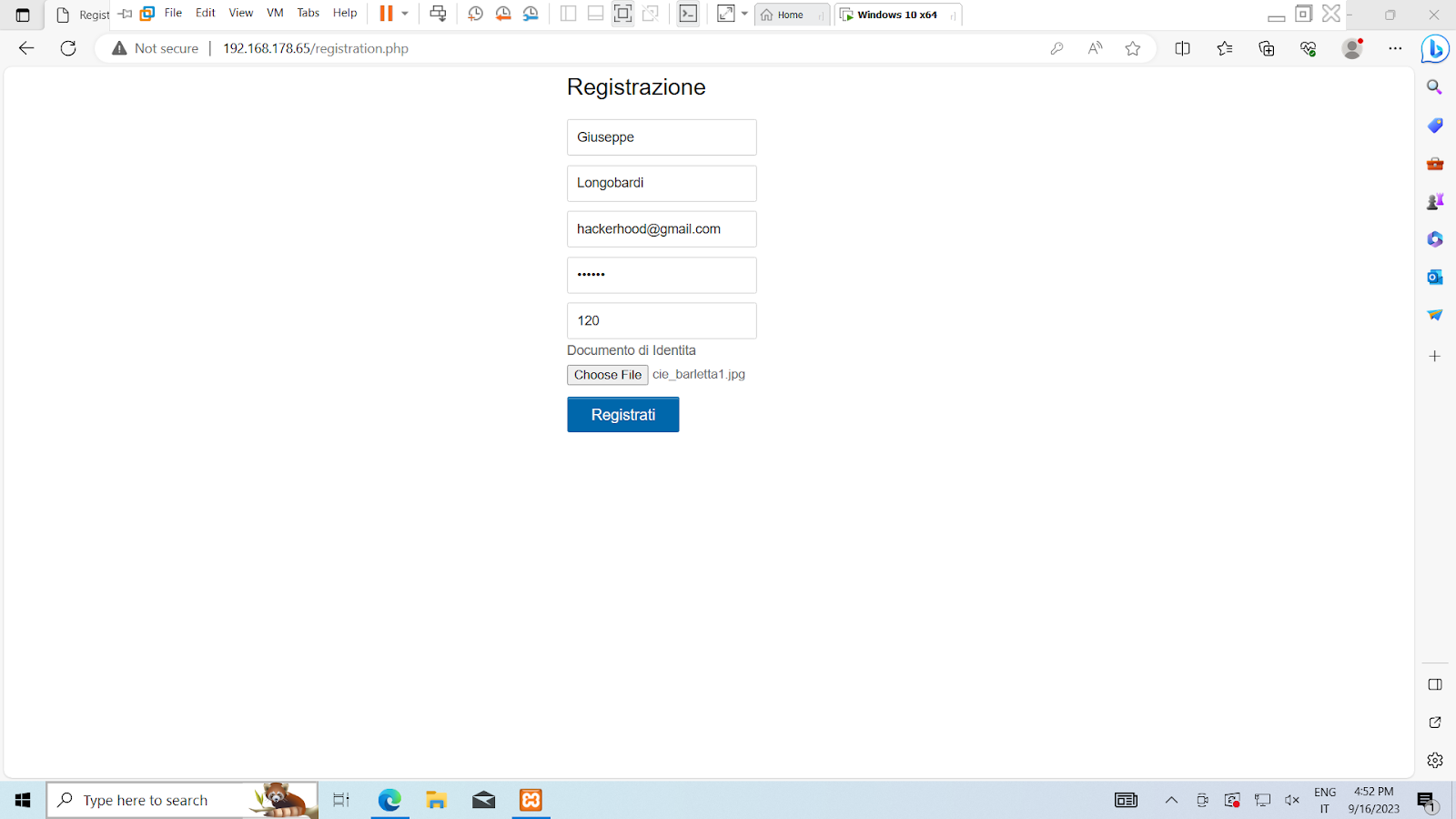The image size is (1456, 819).
Task: Open the Bing Copilot sidebar button
Action: point(1435,48)
